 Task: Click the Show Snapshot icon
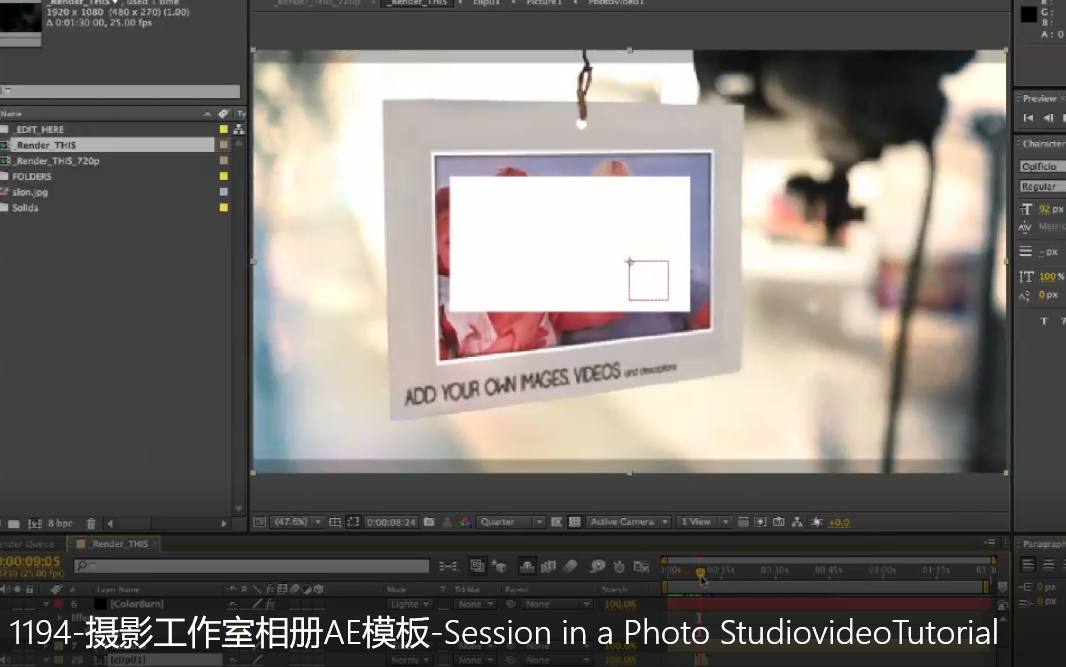[447, 522]
